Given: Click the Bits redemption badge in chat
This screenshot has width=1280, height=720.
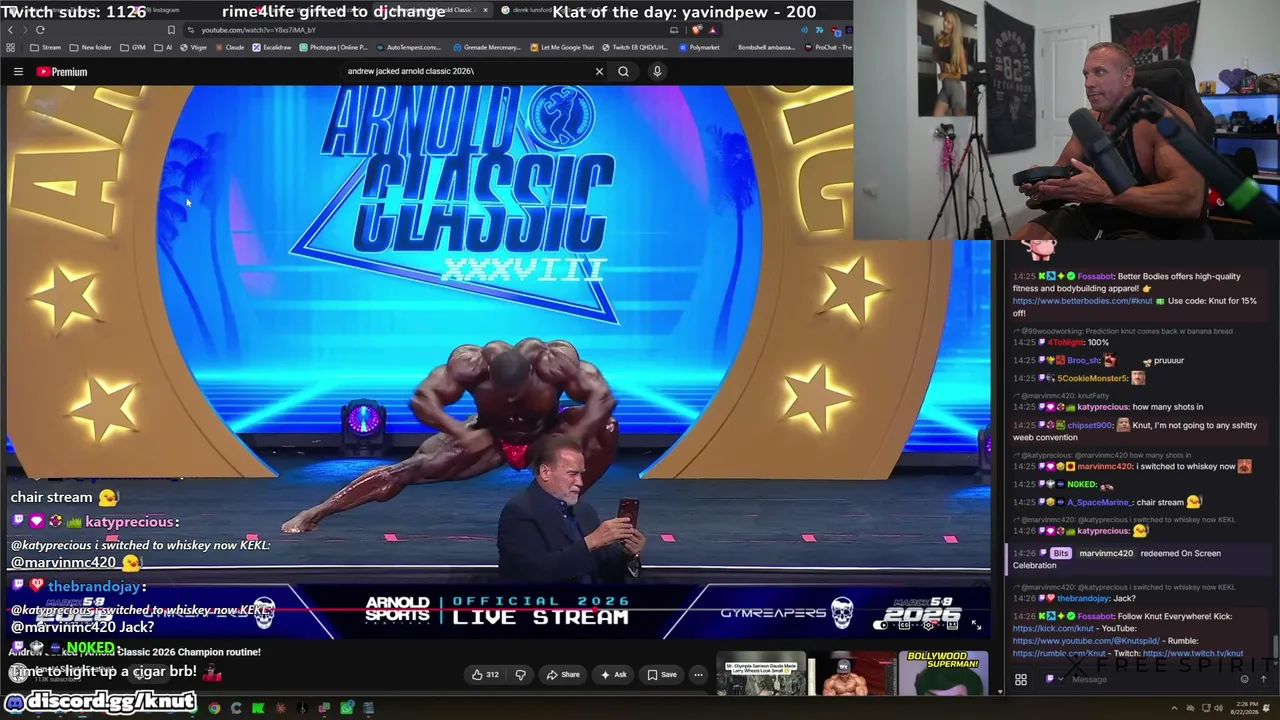Looking at the screenshot, I should coord(1060,553).
